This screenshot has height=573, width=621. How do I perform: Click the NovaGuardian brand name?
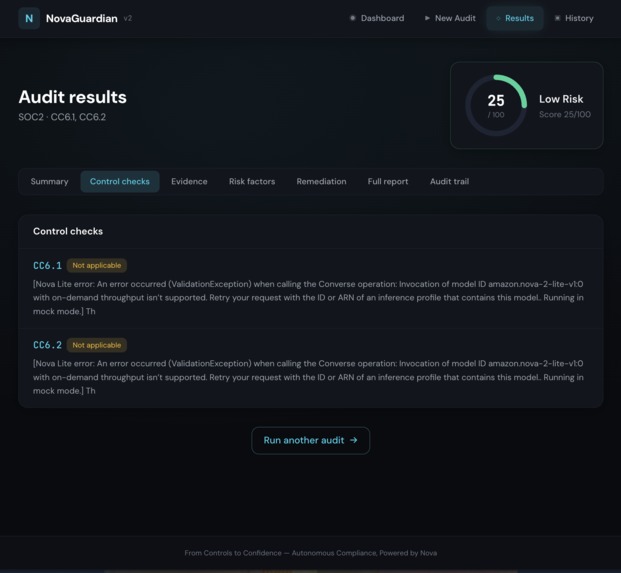pyautogui.click(x=82, y=19)
